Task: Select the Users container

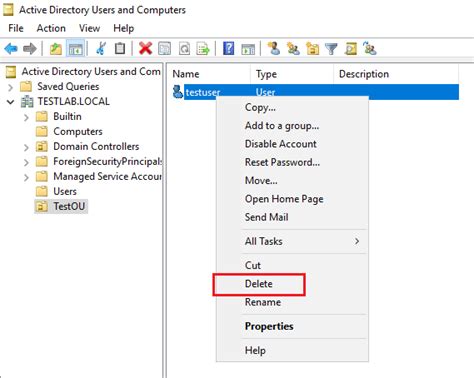Action: click(x=65, y=191)
